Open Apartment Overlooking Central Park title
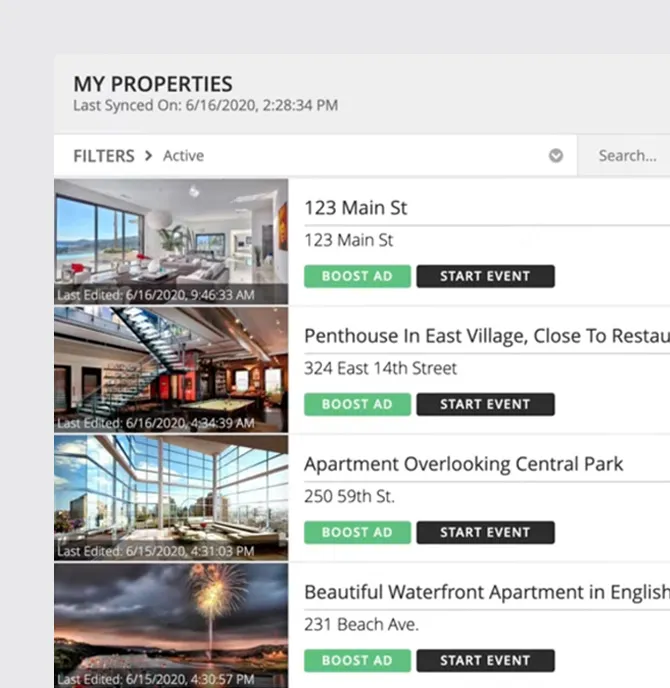670x688 pixels. [x=463, y=464]
